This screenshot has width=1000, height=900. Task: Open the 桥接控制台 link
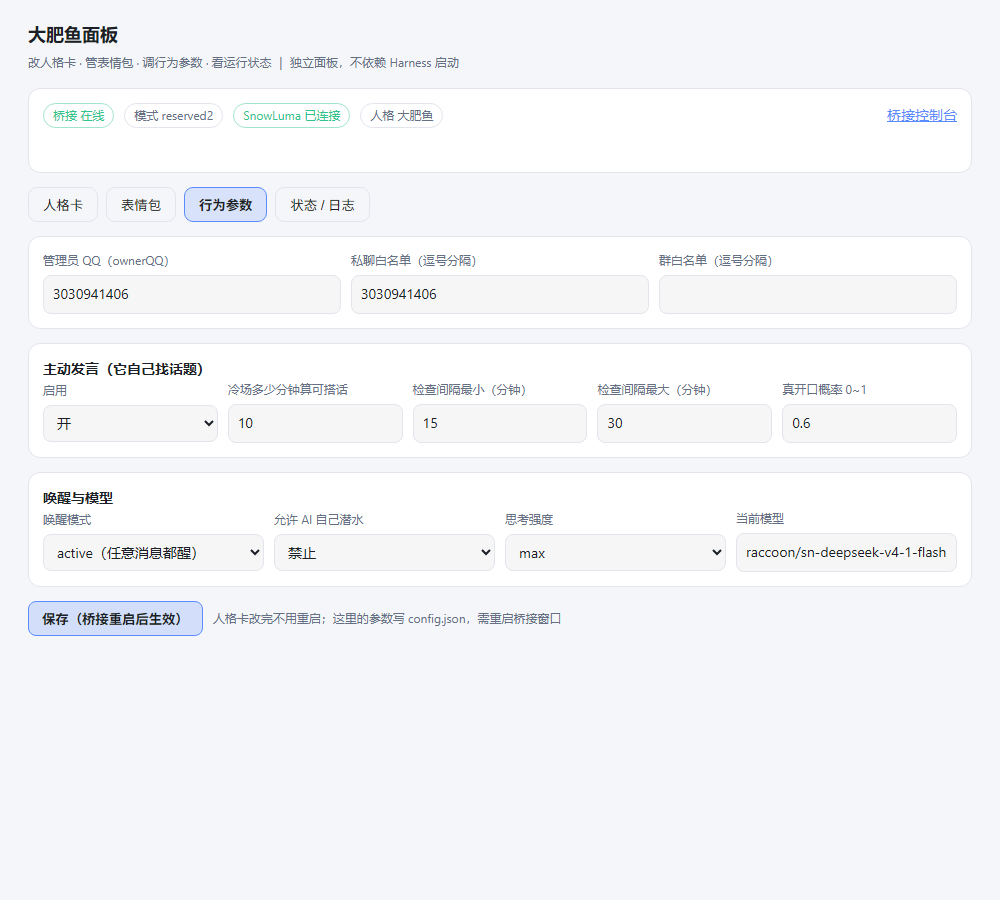922,115
